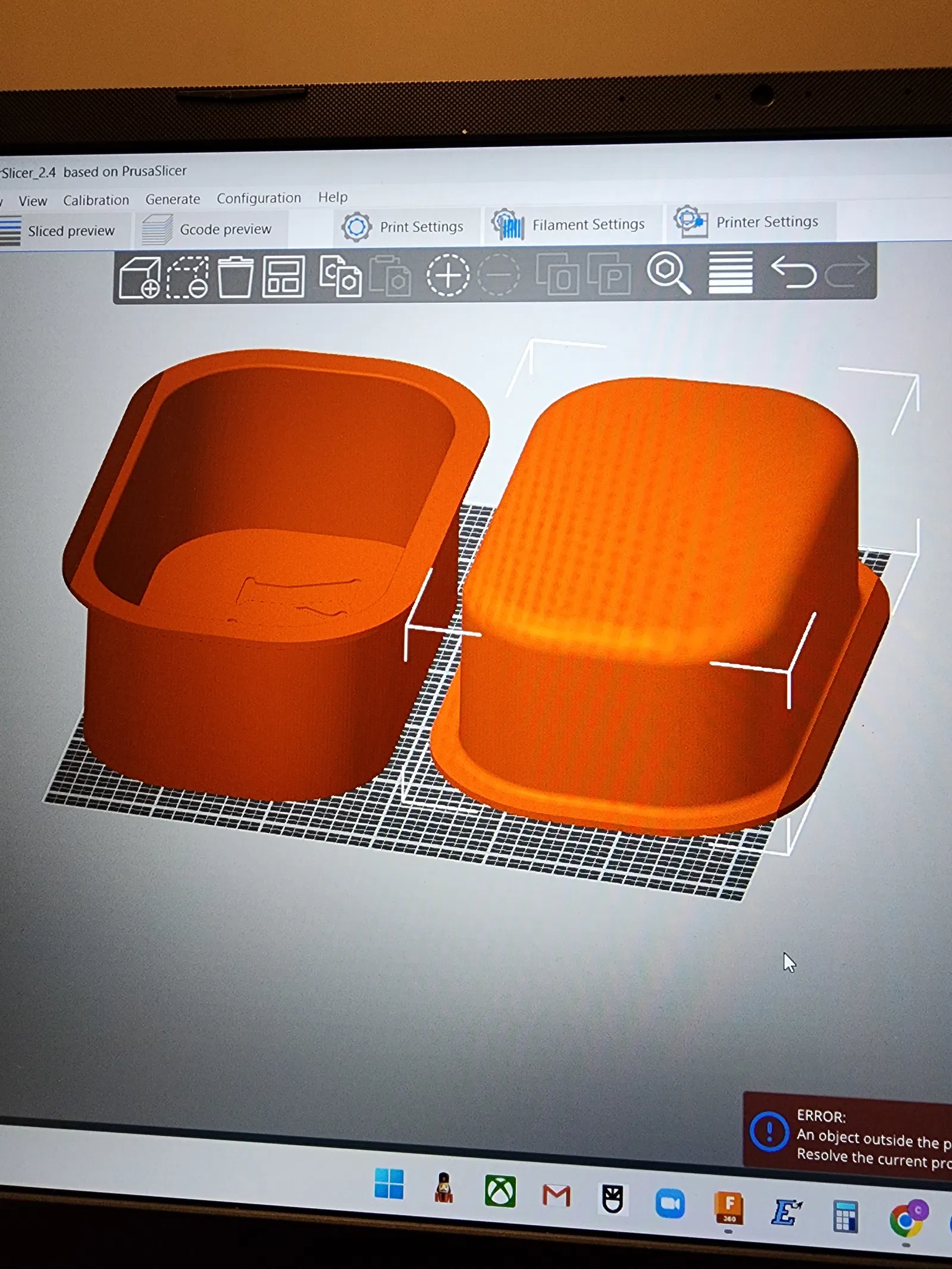Open Calculator from the taskbar
The height and width of the screenshot is (1269, 952).
coord(845,1216)
